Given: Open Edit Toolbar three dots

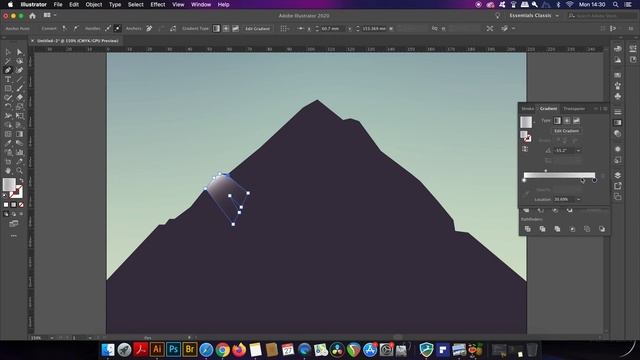Looking at the screenshot, I should [x=13, y=236].
